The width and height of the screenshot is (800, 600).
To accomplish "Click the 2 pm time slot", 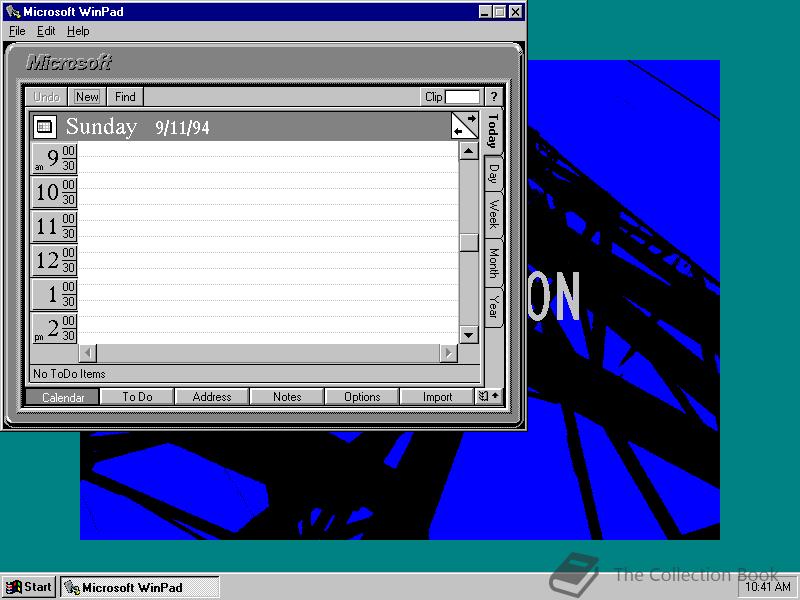I will pyautogui.click(x=55, y=328).
